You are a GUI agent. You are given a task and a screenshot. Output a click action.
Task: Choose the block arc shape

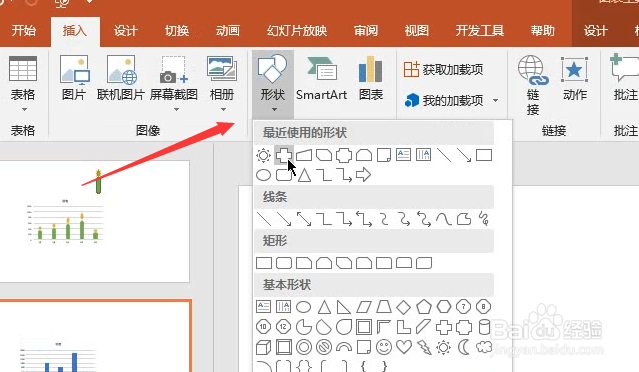(344, 347)
